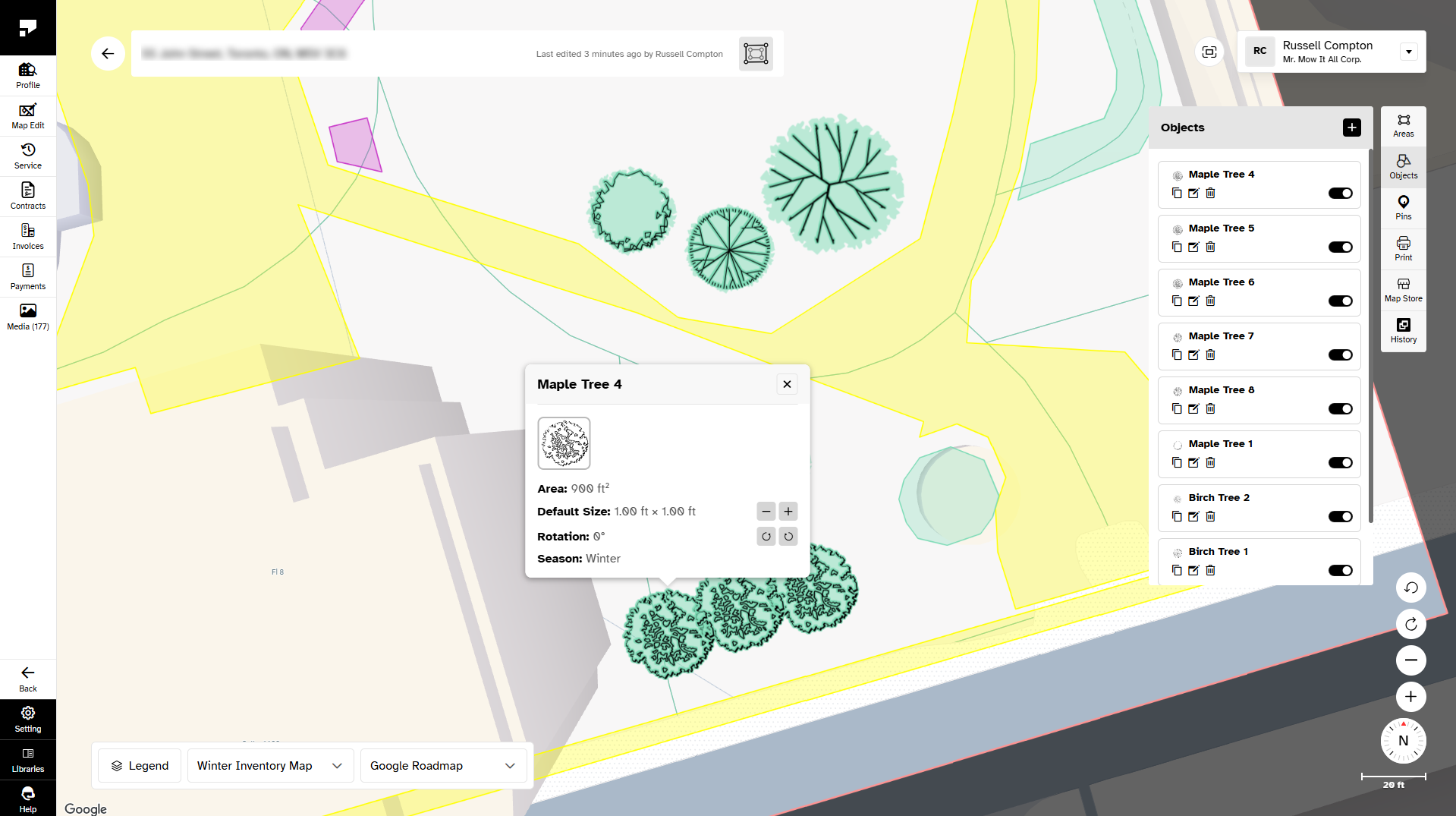The image size is (1456, 816).
Task: Toggle visibility of Maple Tree 8
Action: pyautogui.click(x=1340, y=409)
